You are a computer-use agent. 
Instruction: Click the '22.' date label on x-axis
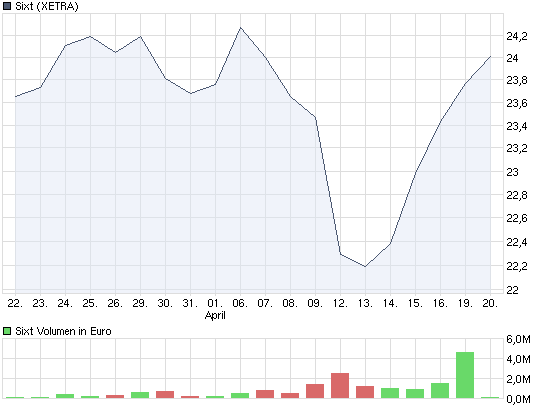15,303
